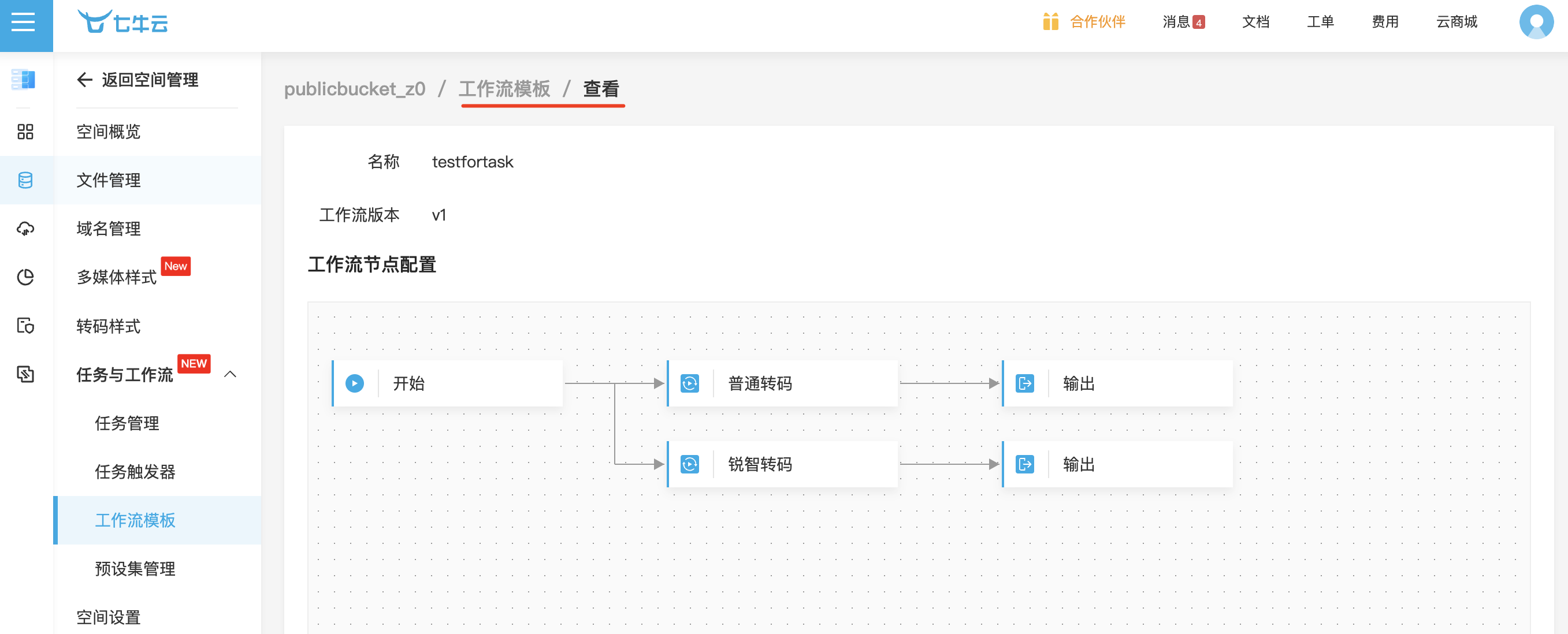The height and width of the screenshot is (634, 1568).
Task: Click the cloud upload icon in the left rail
Action: [25, 229]
